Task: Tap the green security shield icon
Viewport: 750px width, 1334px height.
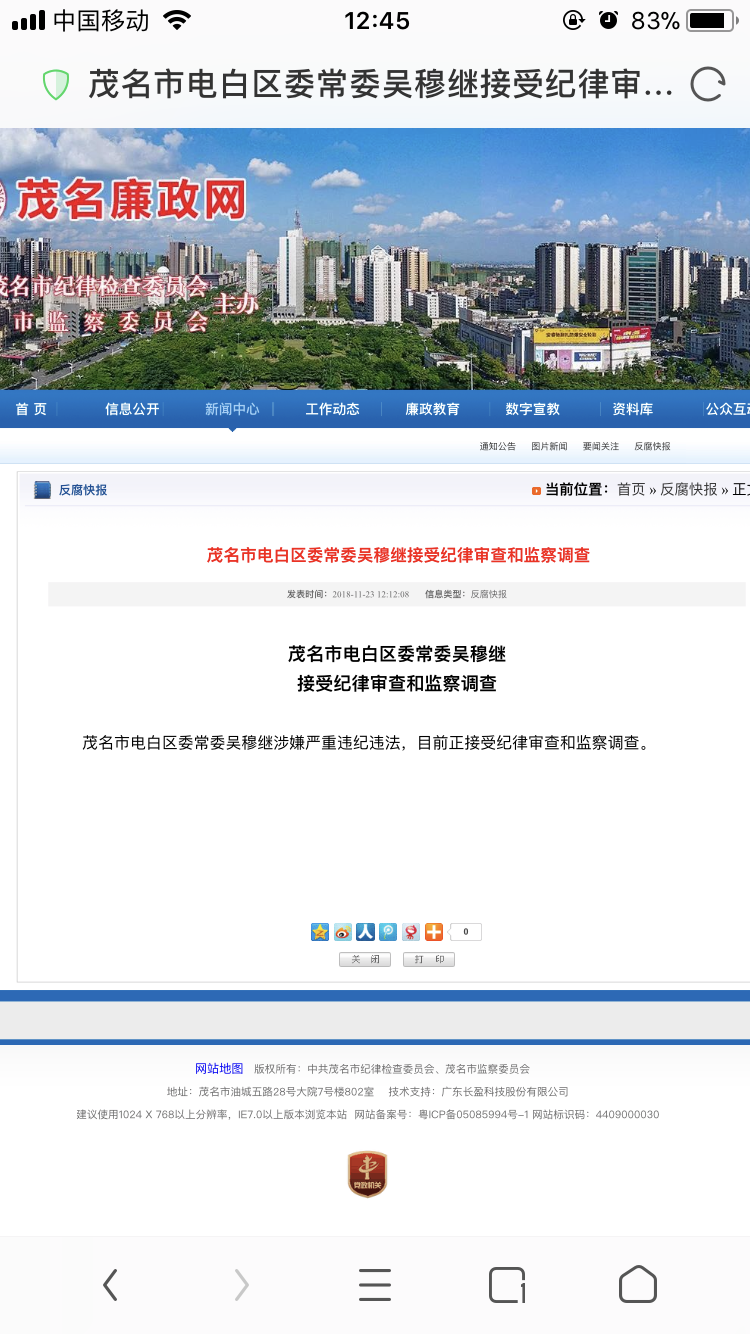Action: [x=56, y=84]
